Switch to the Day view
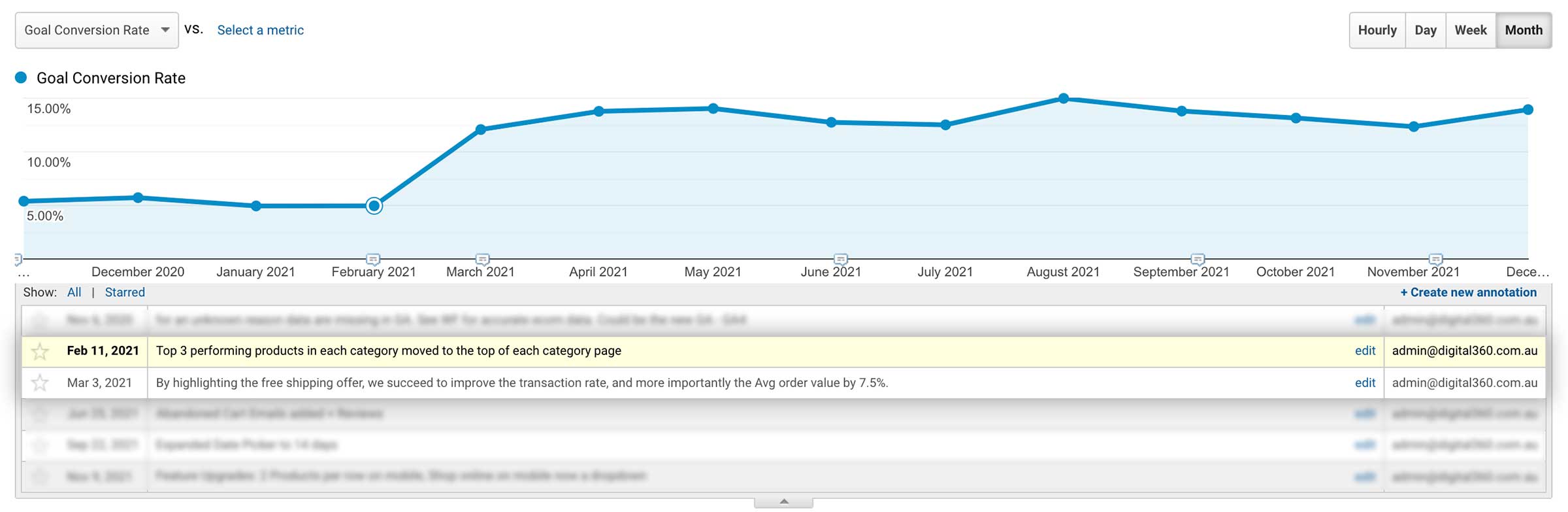The width and height of the screenshot is (1568, 512). [x=1426, y=30]
